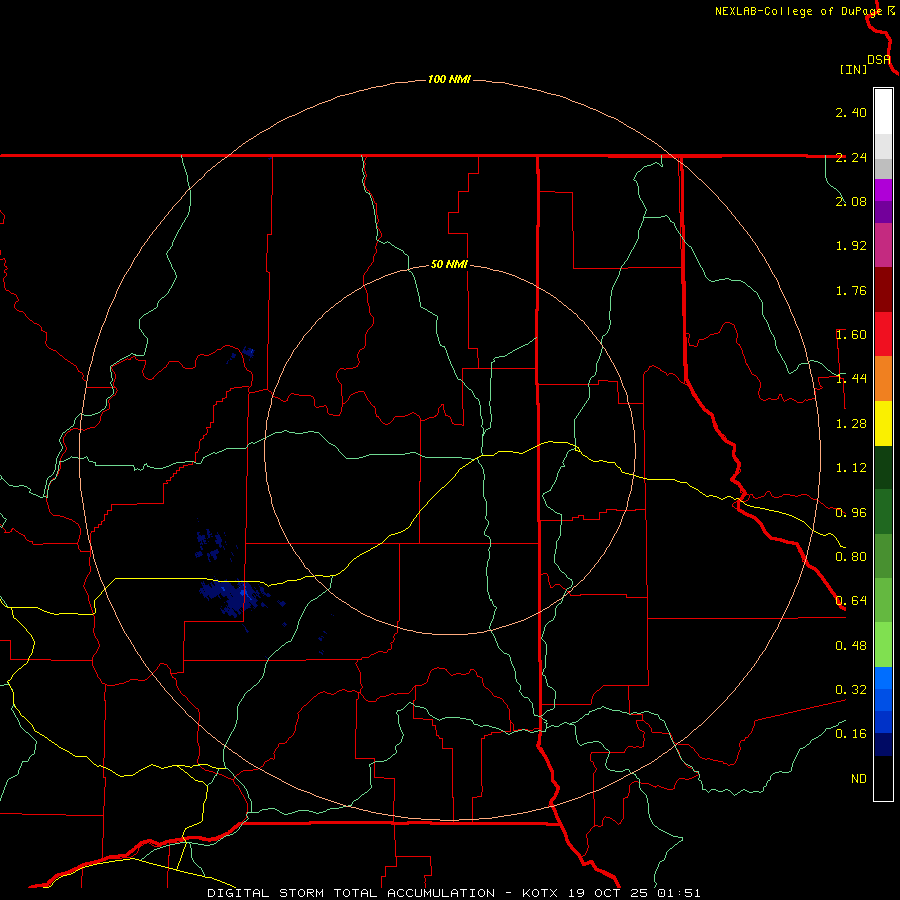The height and width of the screenshot is (900, 900).
Task: Click the pink 1.92 legend swatch
Action: (883, 245)
